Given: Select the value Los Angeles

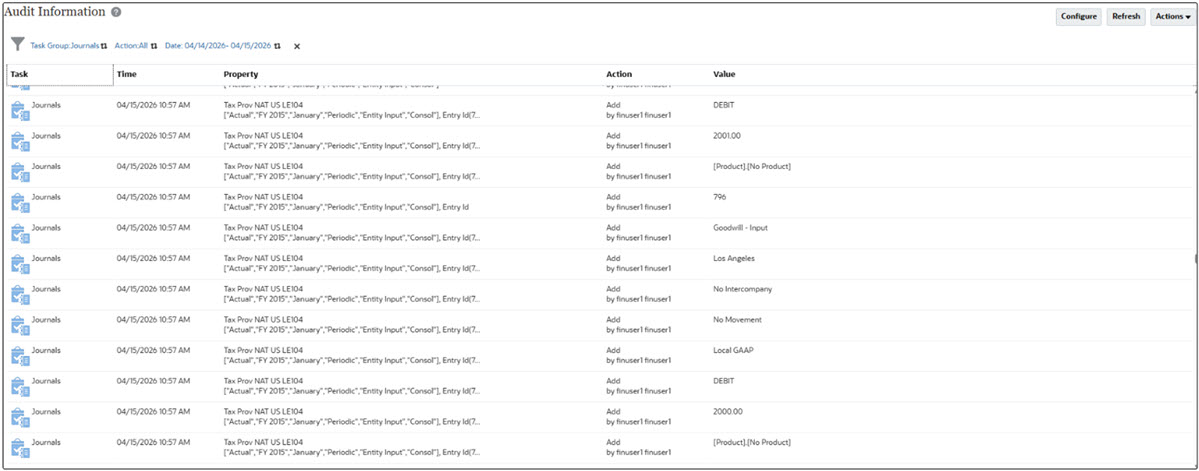Looking at the screenshot, I should click(x=733, y=258).
